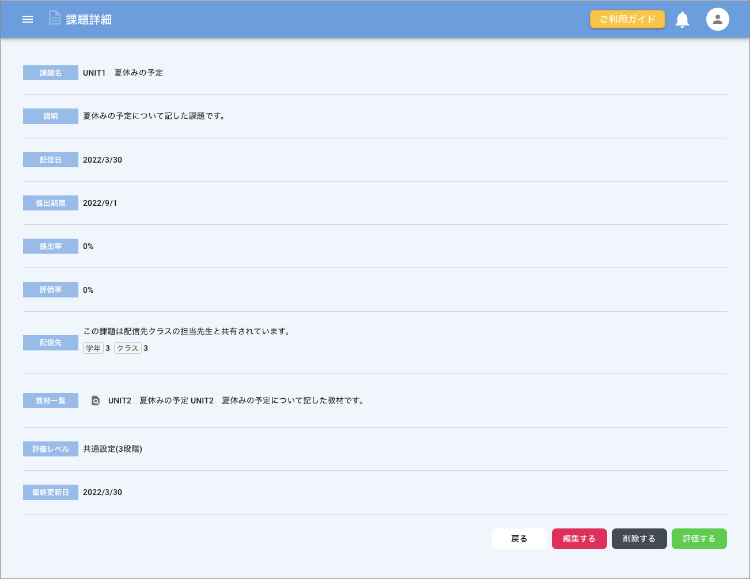Select the value 共通設定(3段階)
Screen dimensions: 750x579
pyautogui.click(x=112, y=449)
